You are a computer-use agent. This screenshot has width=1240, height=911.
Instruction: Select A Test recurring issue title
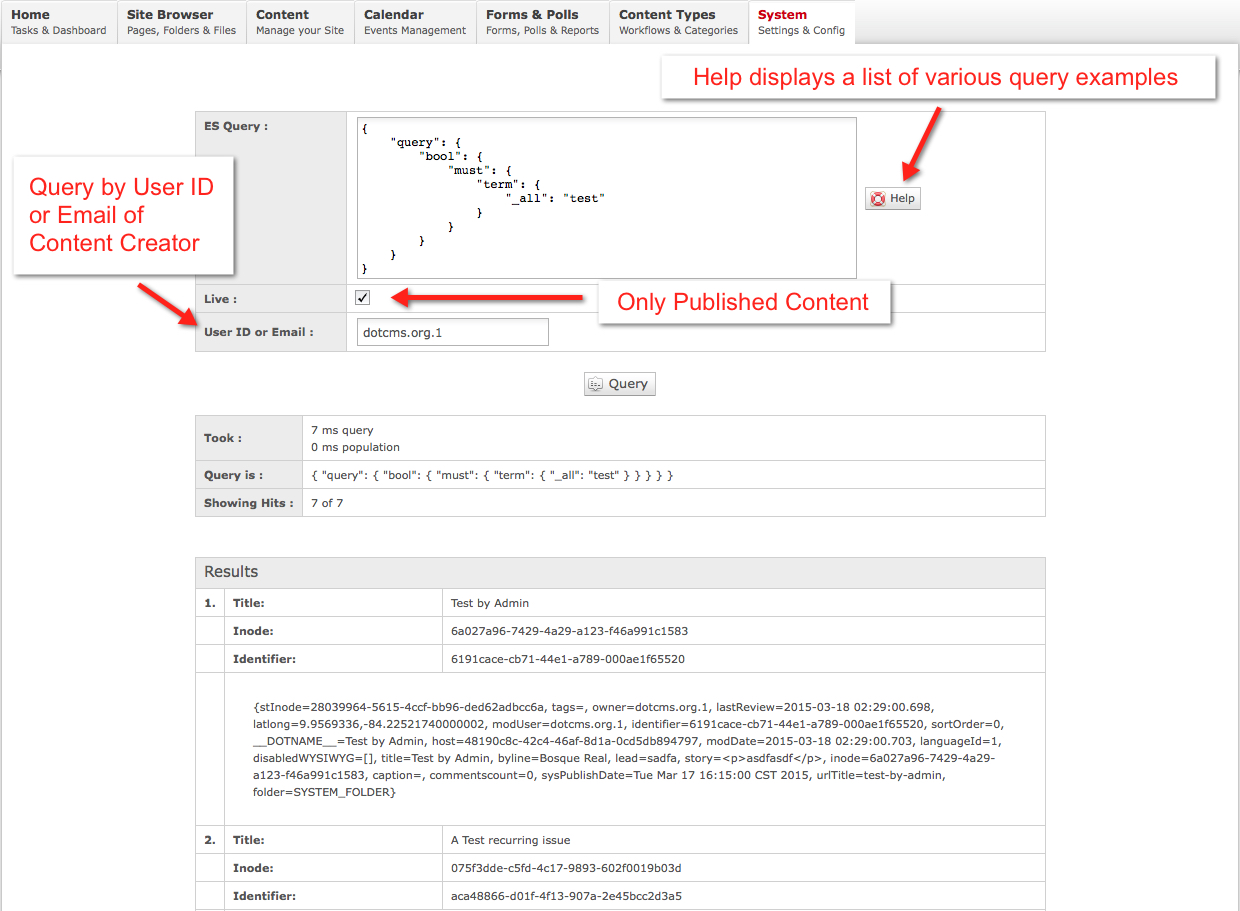[x=510, y=840]
